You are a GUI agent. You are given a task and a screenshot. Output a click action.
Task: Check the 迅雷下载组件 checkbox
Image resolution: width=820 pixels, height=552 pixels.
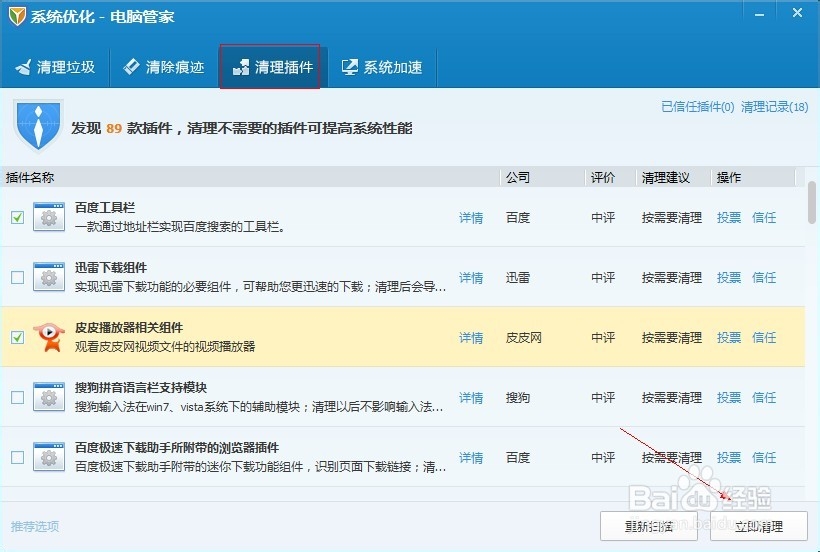(17, 277)
